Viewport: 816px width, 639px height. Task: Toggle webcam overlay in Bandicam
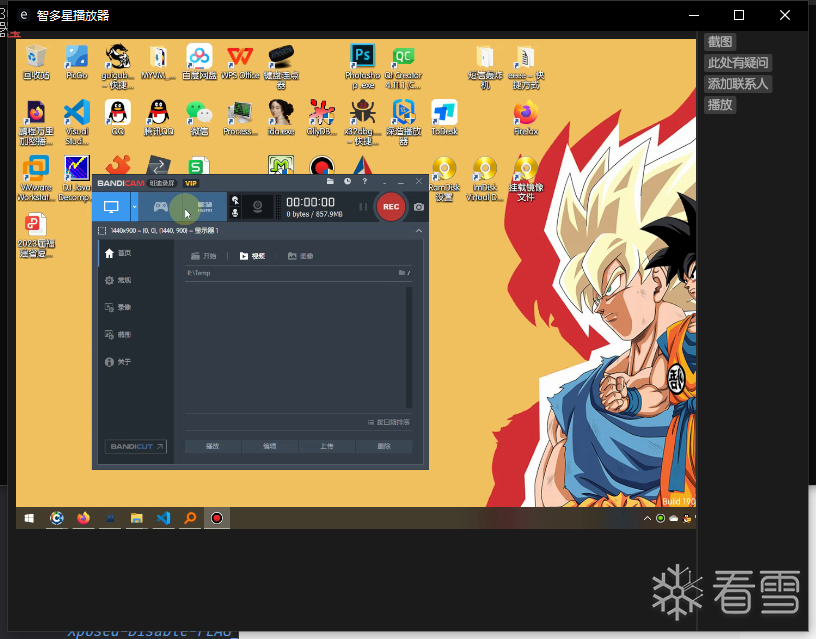[257, 207]
